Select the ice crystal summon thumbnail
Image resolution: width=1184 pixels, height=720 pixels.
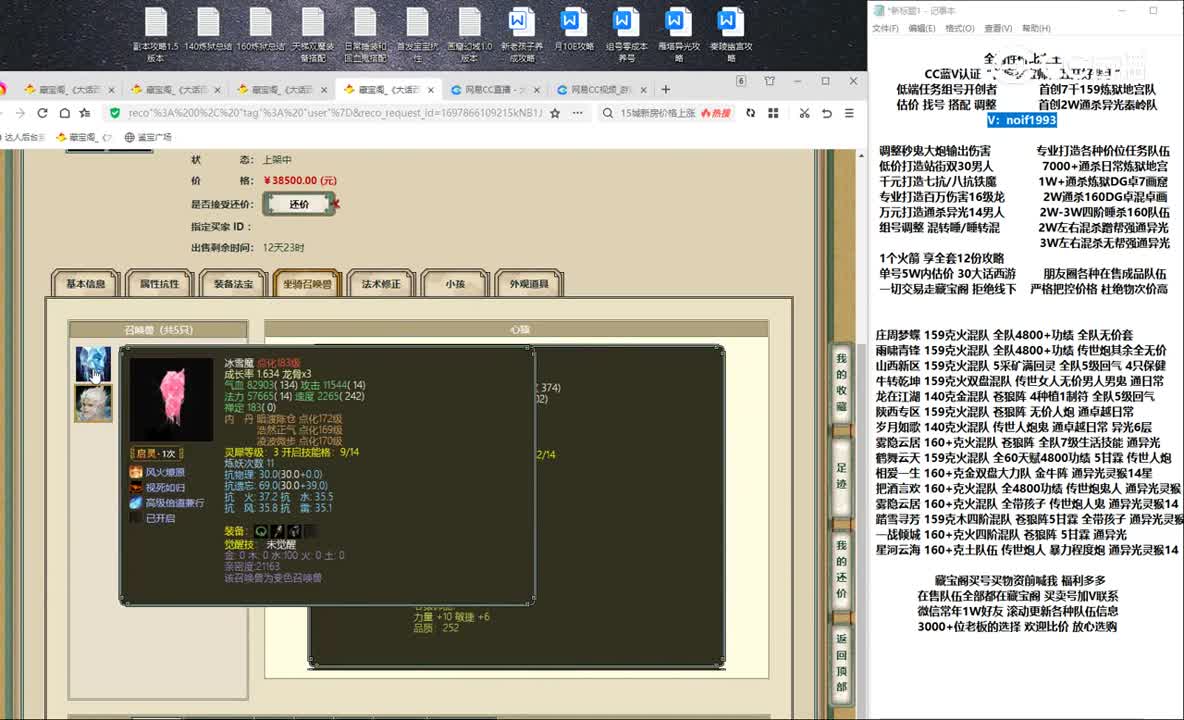tap(93, 365)
